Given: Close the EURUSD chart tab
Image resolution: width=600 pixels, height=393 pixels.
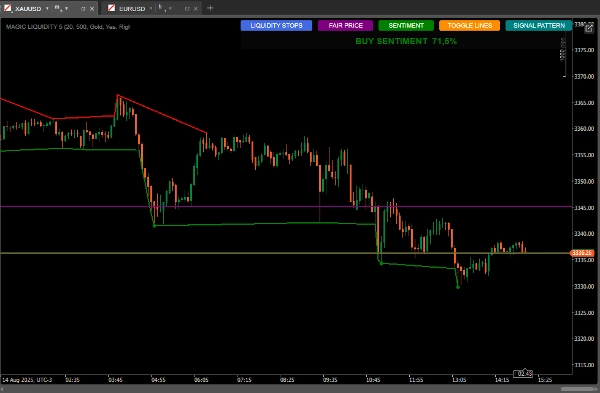Looking at the screenshot, I should click(196, 8).
